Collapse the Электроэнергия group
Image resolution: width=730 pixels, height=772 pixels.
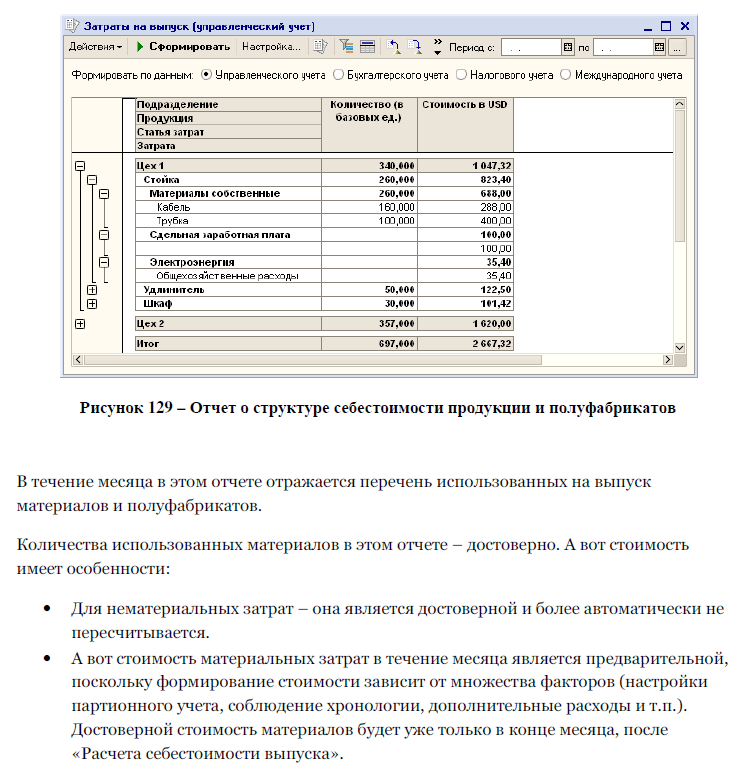[104, 262]
